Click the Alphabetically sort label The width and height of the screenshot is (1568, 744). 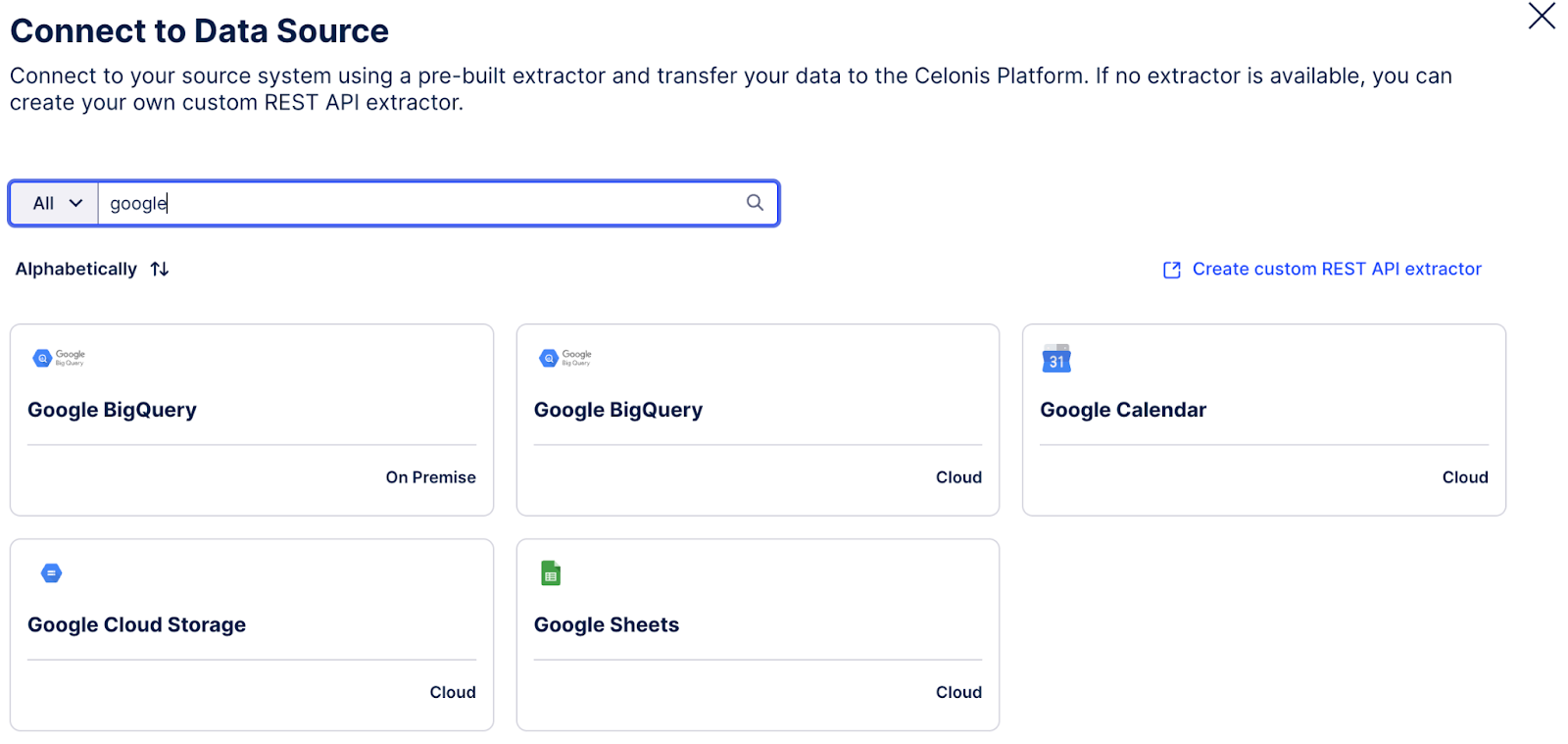pos(76,269)
